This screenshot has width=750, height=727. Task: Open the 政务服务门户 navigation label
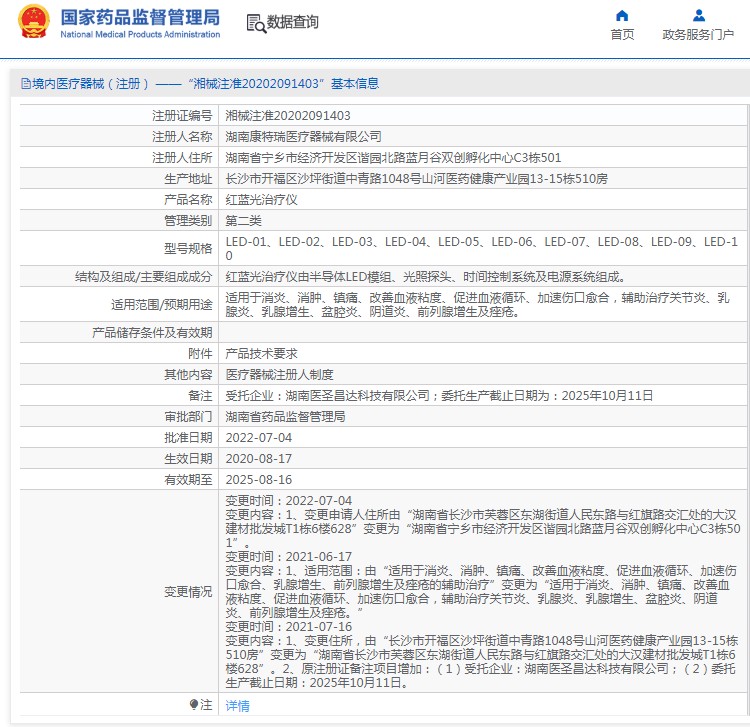[698, 35]
